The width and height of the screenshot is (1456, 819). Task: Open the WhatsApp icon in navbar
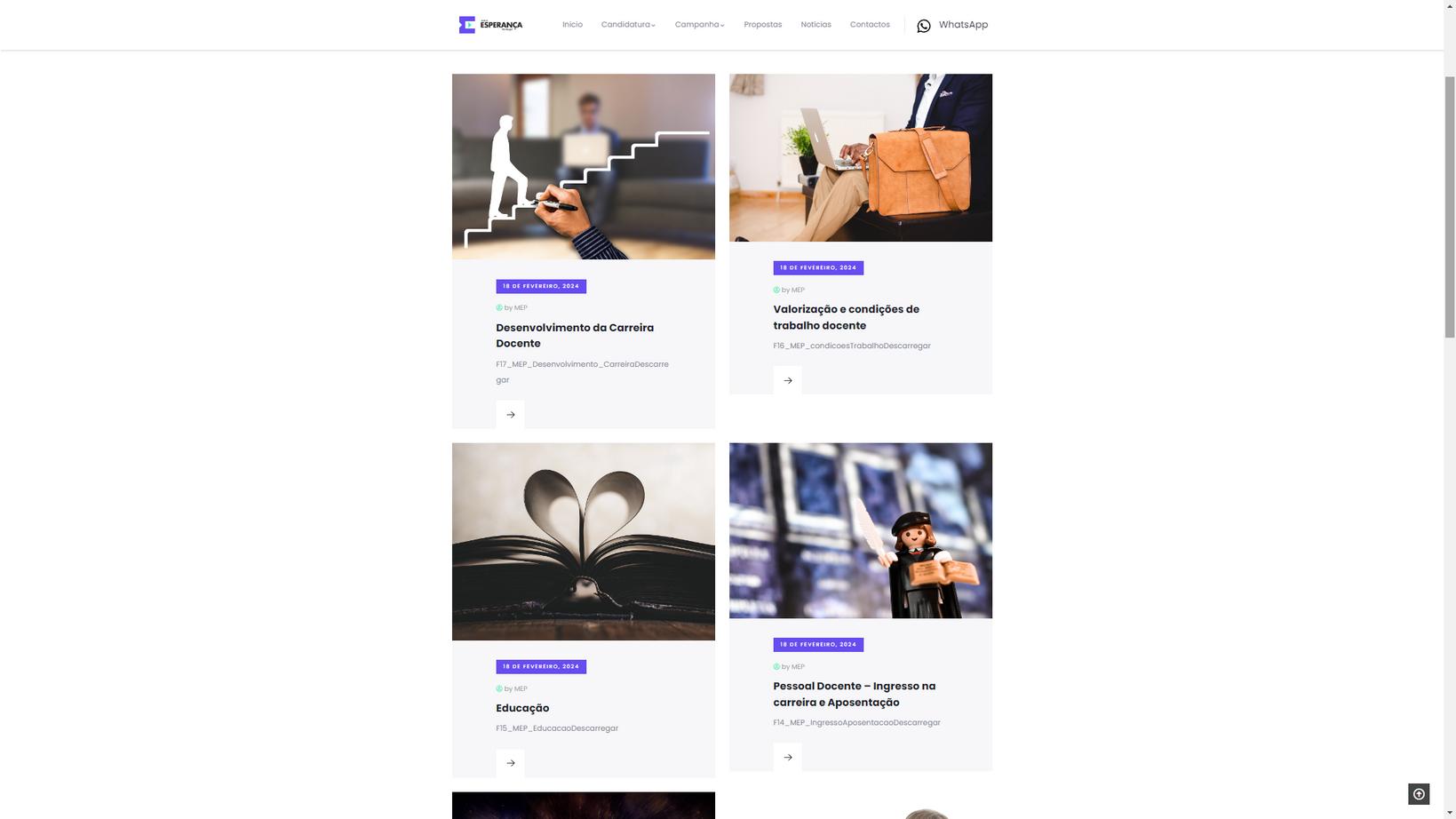(x=924, y=26)
